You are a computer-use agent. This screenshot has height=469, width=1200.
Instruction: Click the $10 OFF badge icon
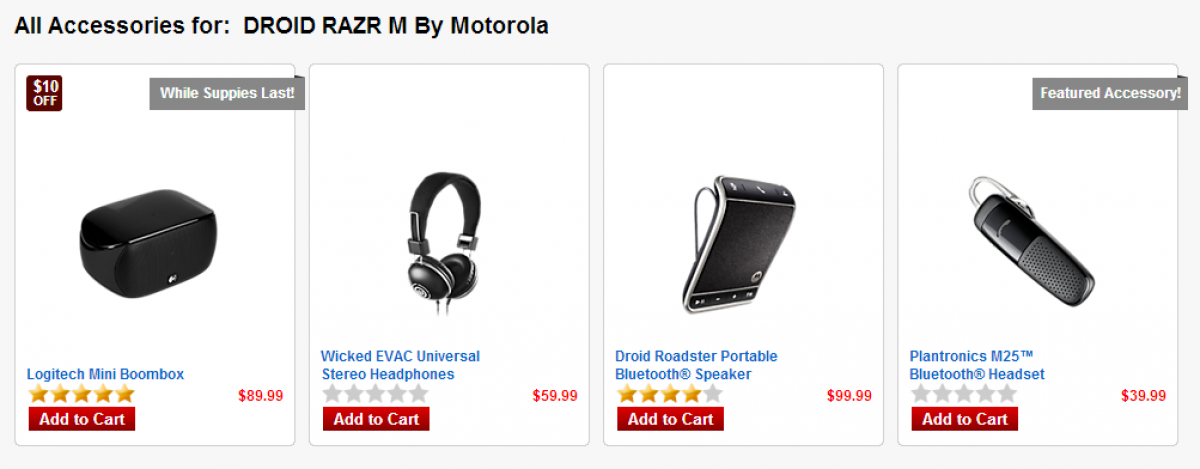[x=44, y=92]
